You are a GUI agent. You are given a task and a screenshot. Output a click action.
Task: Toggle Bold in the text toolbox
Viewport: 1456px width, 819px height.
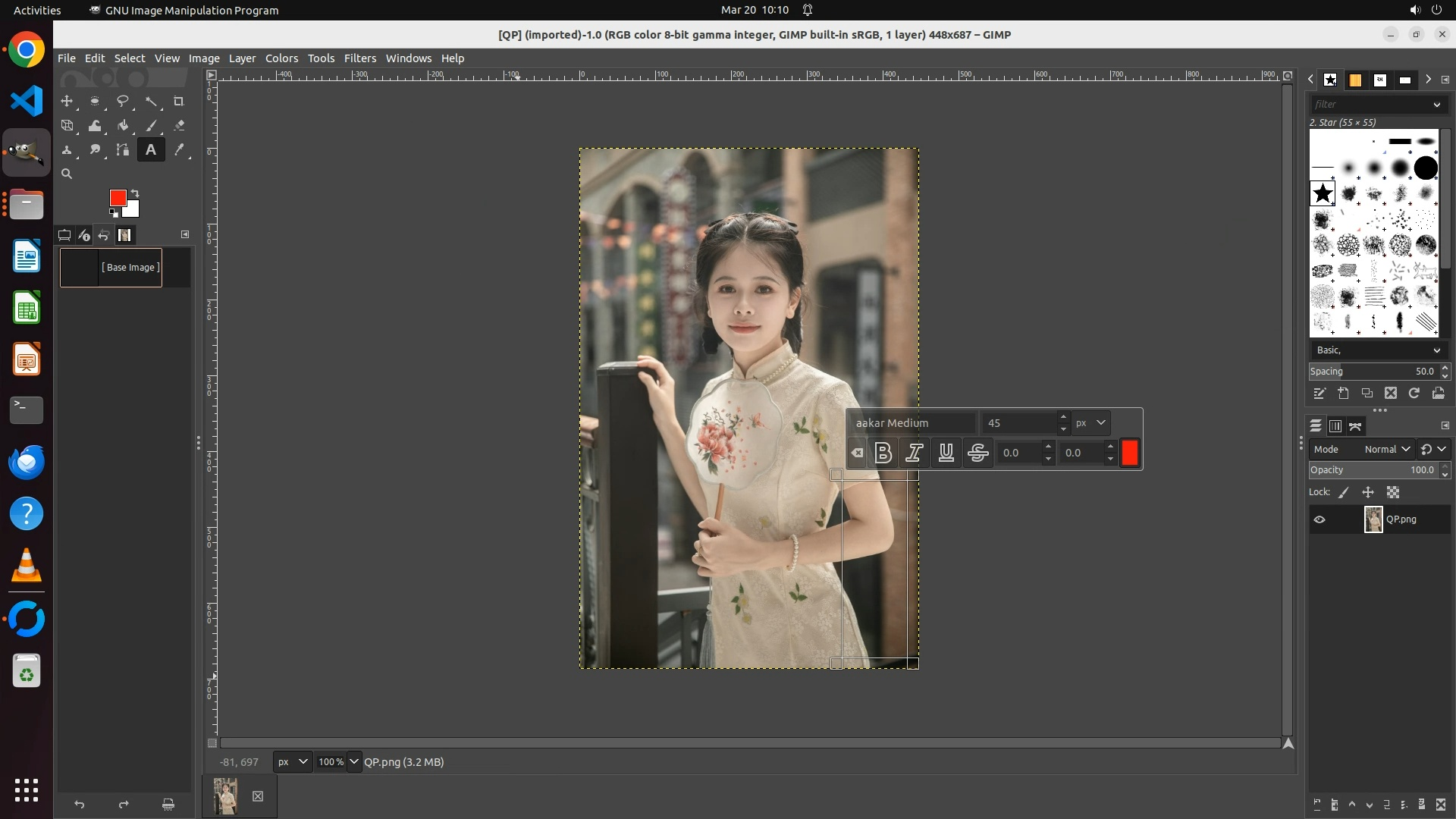pyautogui.click(x=883, y=453)
